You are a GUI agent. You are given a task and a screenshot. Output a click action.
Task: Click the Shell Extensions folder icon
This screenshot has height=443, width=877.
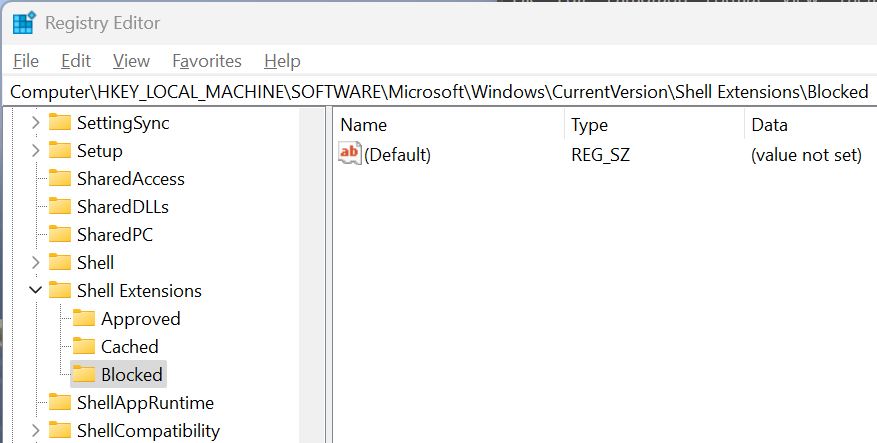[x=60, y=290]
